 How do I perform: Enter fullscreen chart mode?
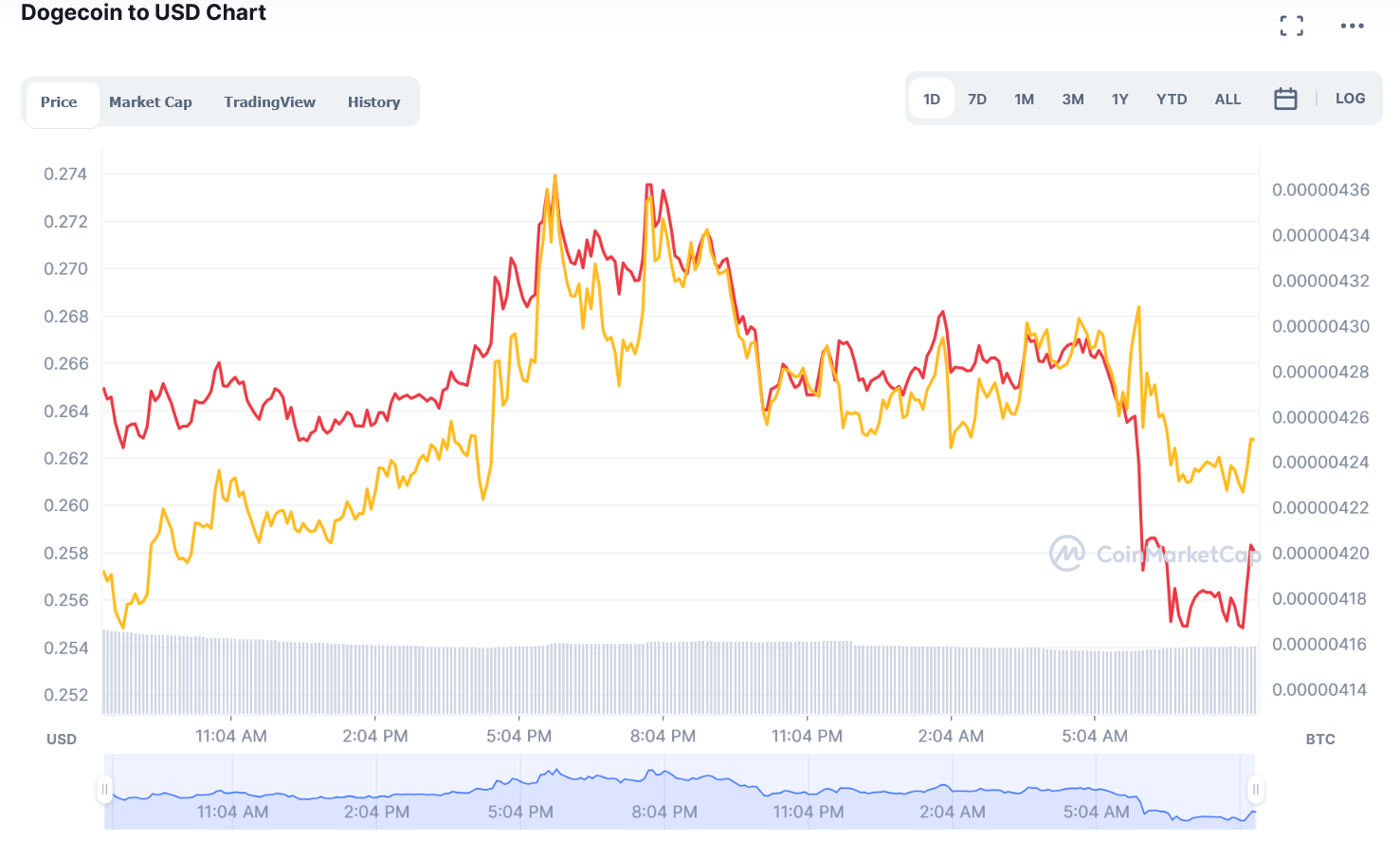(x=1291, y=26)
